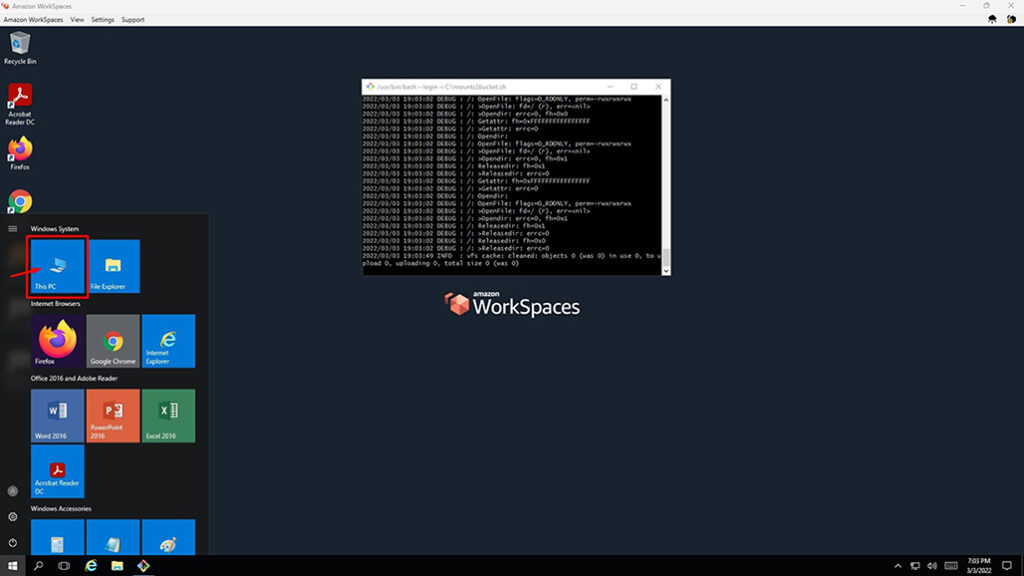Select the Git Bash taskbar icon

(143, 566)
